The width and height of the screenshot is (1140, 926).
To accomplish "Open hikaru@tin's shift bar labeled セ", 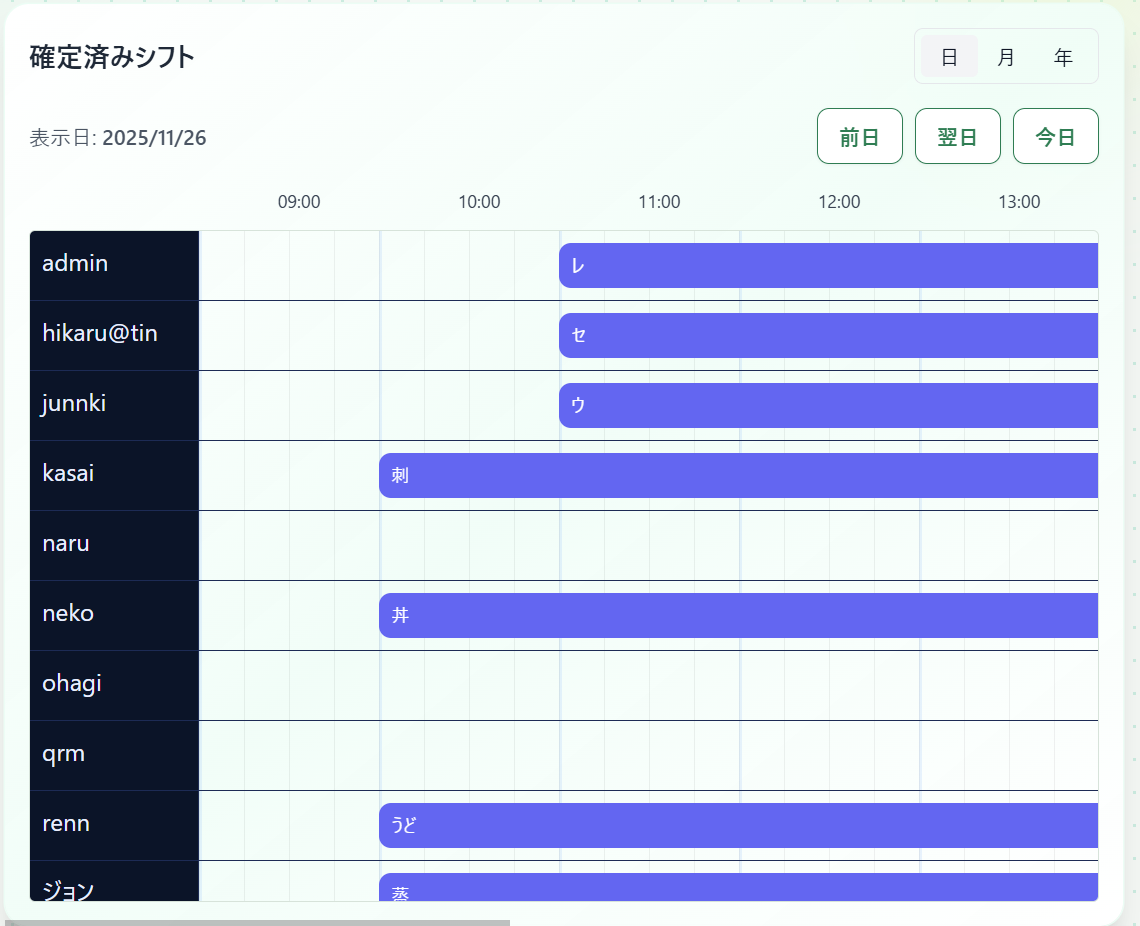I will click(x=828, y=336).
